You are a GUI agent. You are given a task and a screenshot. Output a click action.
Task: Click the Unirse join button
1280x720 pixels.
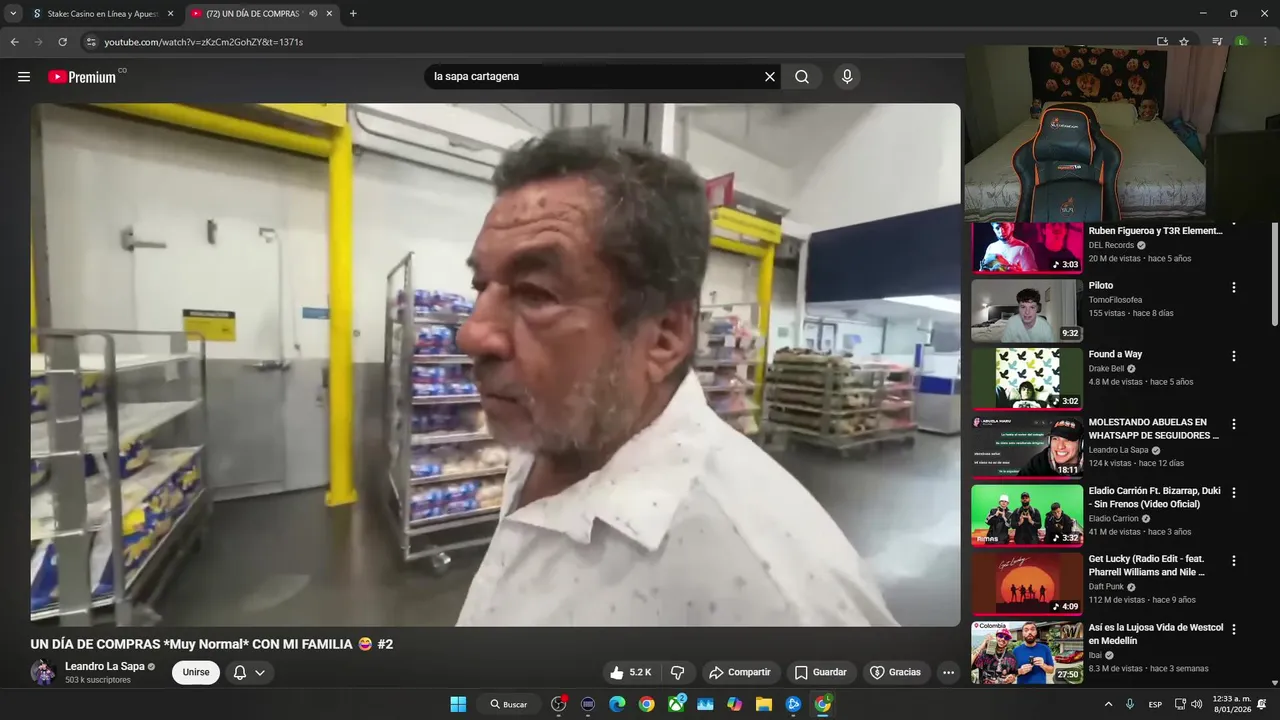coord(196,672)
